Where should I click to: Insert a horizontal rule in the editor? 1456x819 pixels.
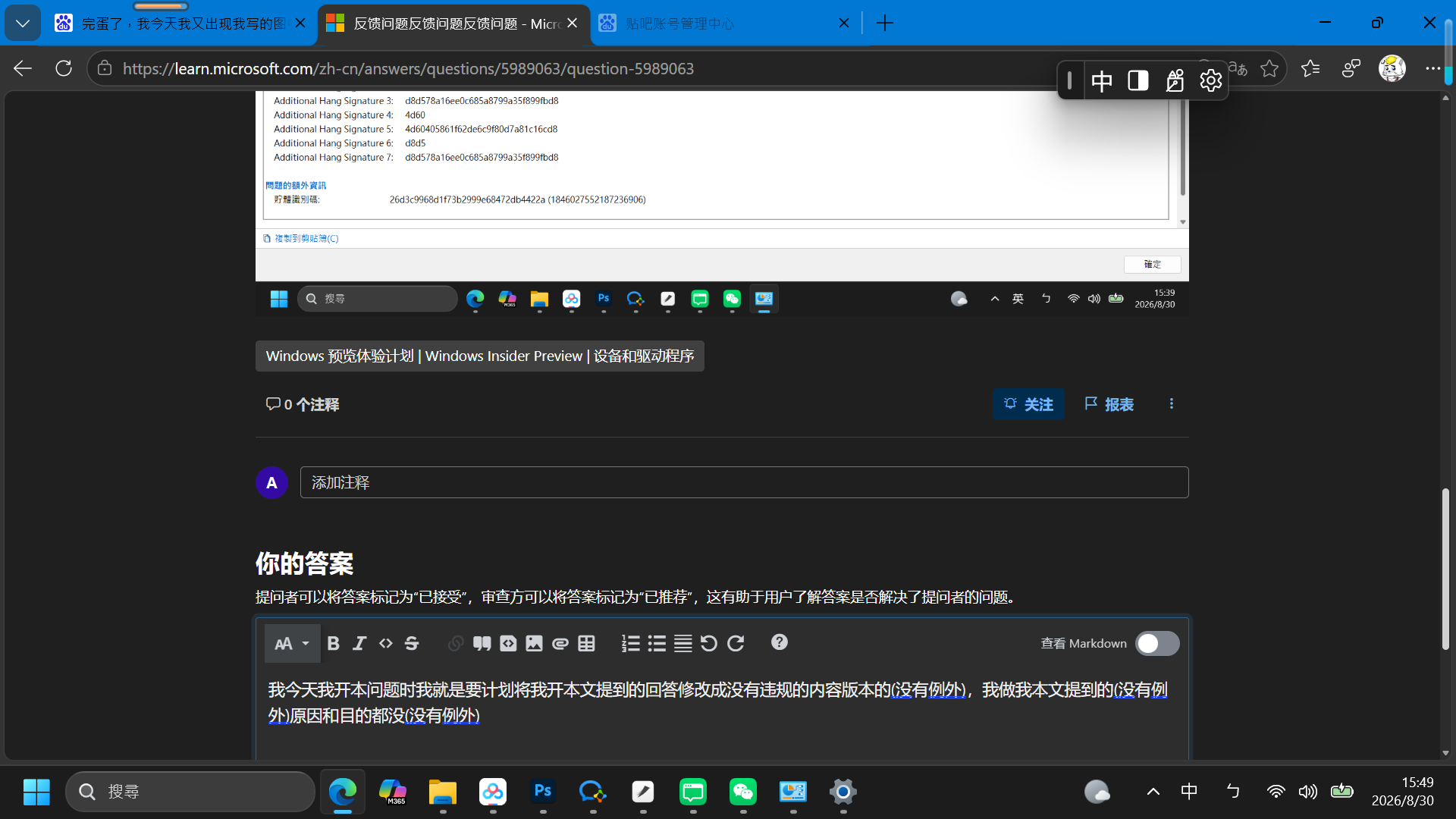[x=682, y=643]
